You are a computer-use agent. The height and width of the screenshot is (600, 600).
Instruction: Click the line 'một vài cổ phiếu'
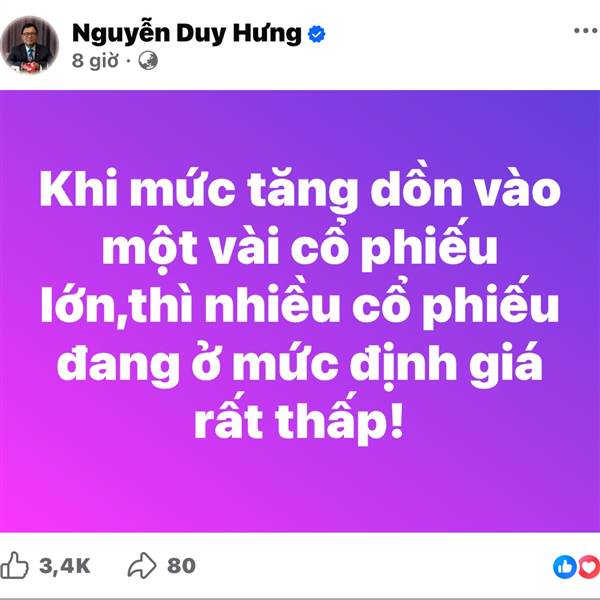tap(300, 246)
